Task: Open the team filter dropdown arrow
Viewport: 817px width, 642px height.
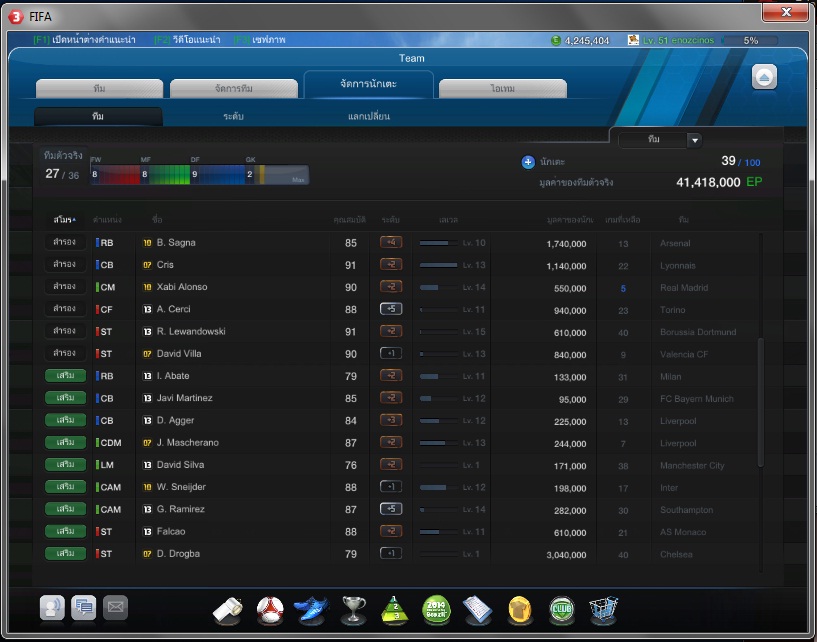Action: [694, 140]
